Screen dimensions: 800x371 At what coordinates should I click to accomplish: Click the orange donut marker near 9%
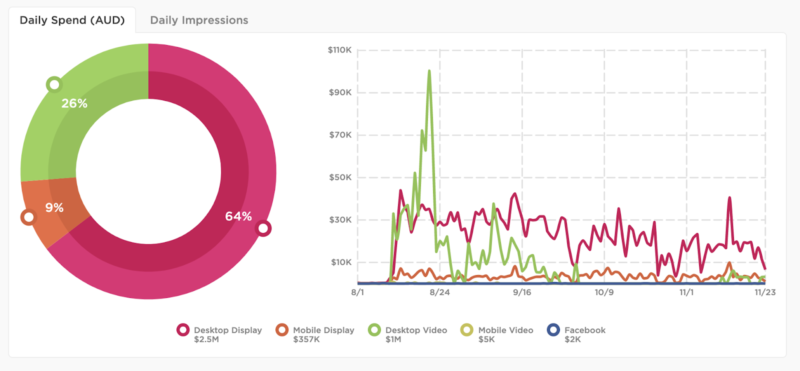point(29,217)
